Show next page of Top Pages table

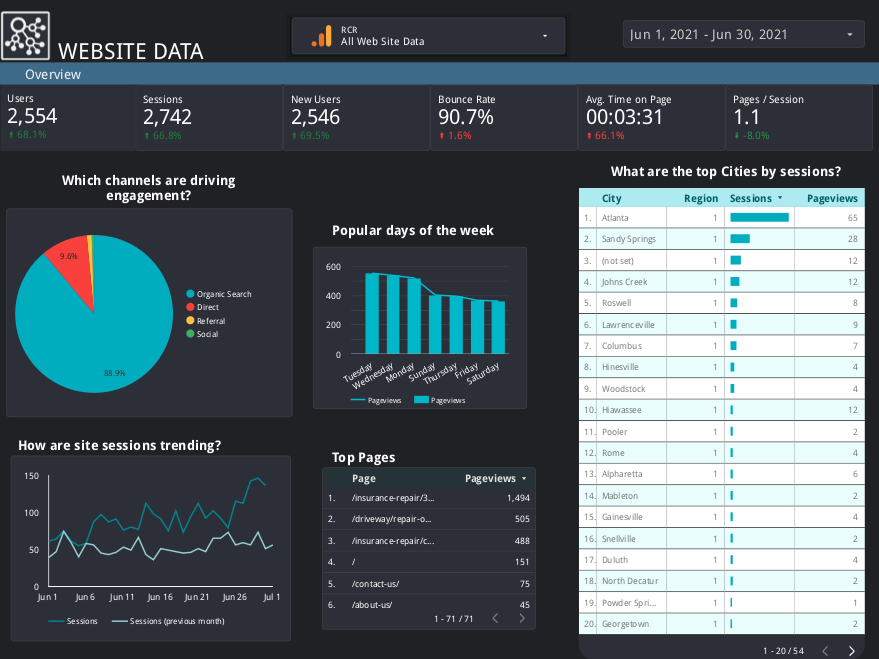522,618
